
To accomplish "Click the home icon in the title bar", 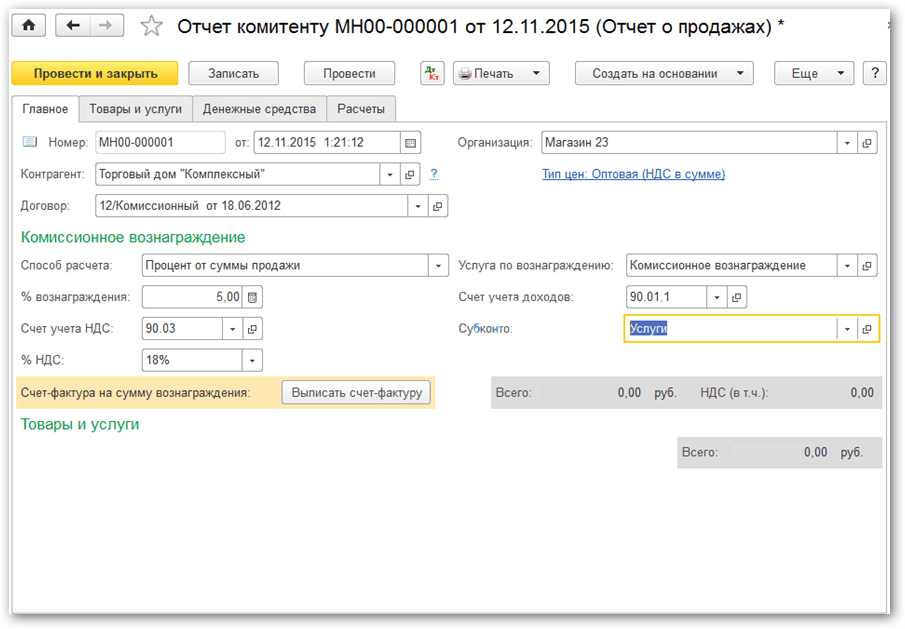I will pyautogui.click(x=28, y=26).
